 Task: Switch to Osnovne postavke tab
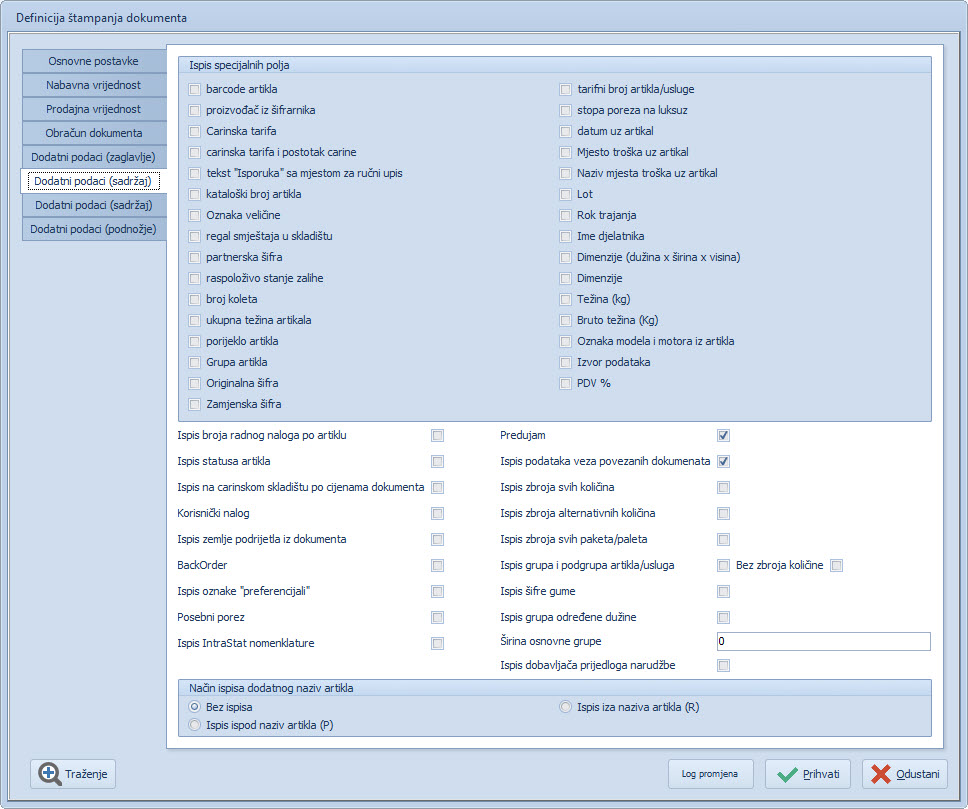[x=94, y=61]
